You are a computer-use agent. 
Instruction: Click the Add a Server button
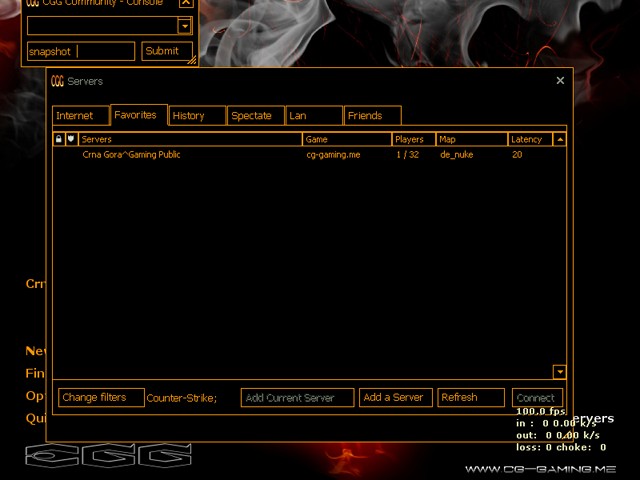click(396, 398)
